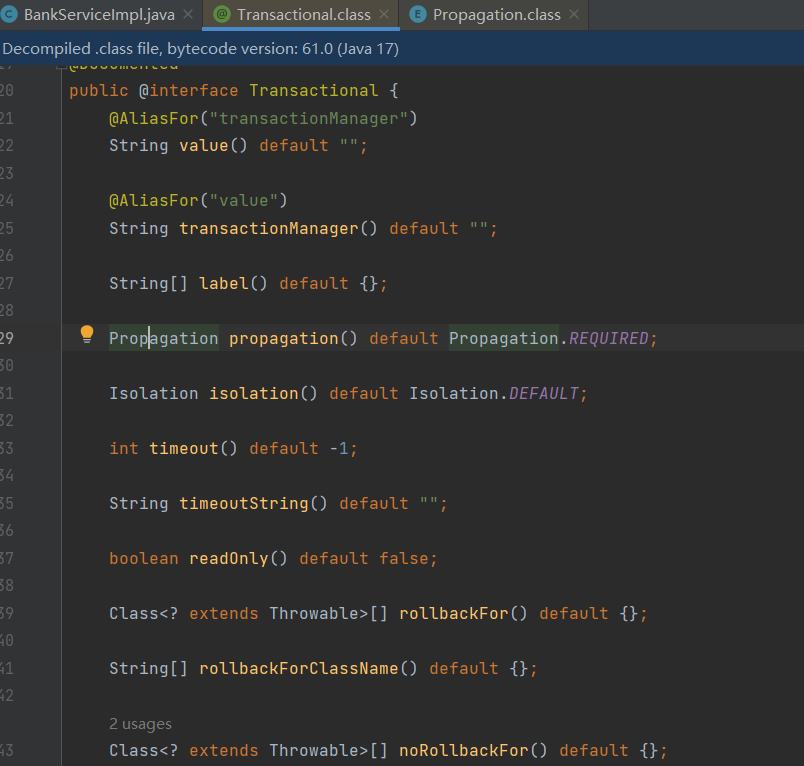Screen dimensions: 804x766
Task: Click the BankServiceImpl.java class file icon
Action: pos(9,15)
